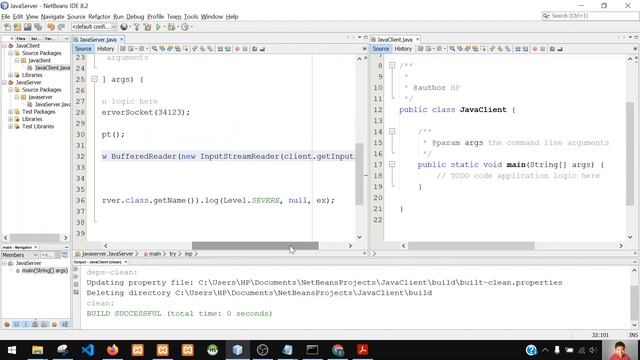The width and height of the screenshot is (640, 360).
Task: Toggle History view in JavaClient editor
Action: click(x=403, y=49)
